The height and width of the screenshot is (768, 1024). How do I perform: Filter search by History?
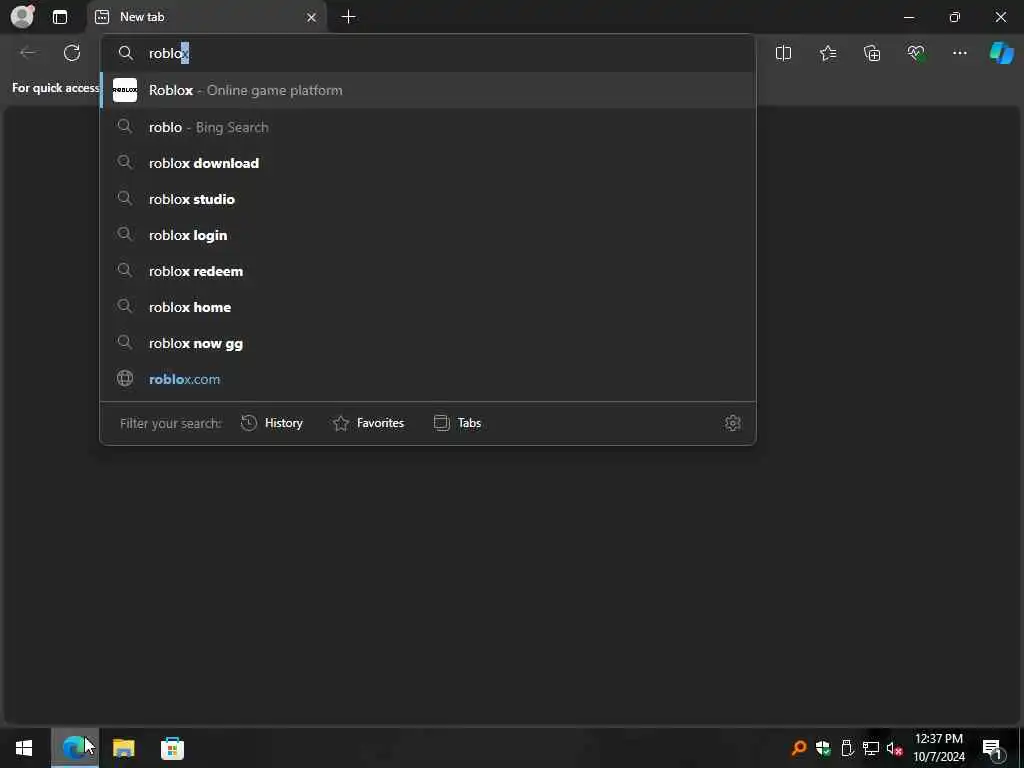(x=272, y=423)
